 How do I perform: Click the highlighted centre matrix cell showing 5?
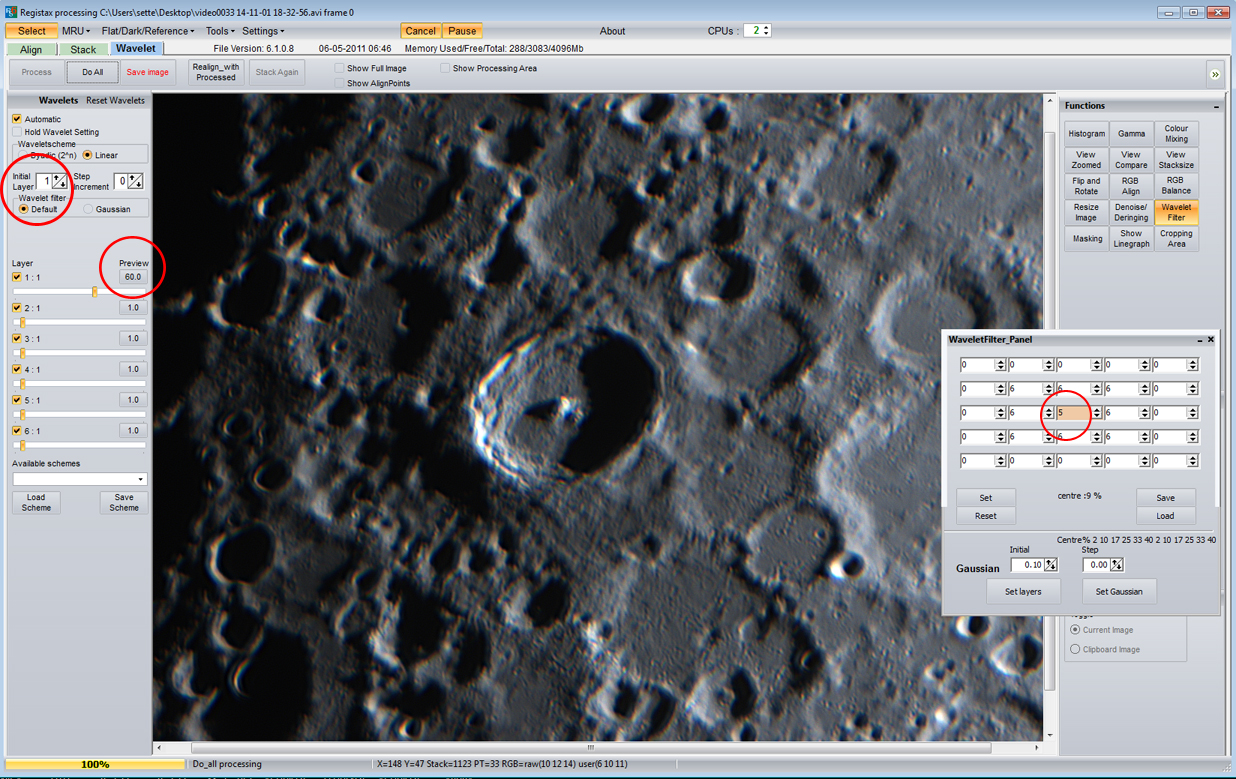point(1074,412)
